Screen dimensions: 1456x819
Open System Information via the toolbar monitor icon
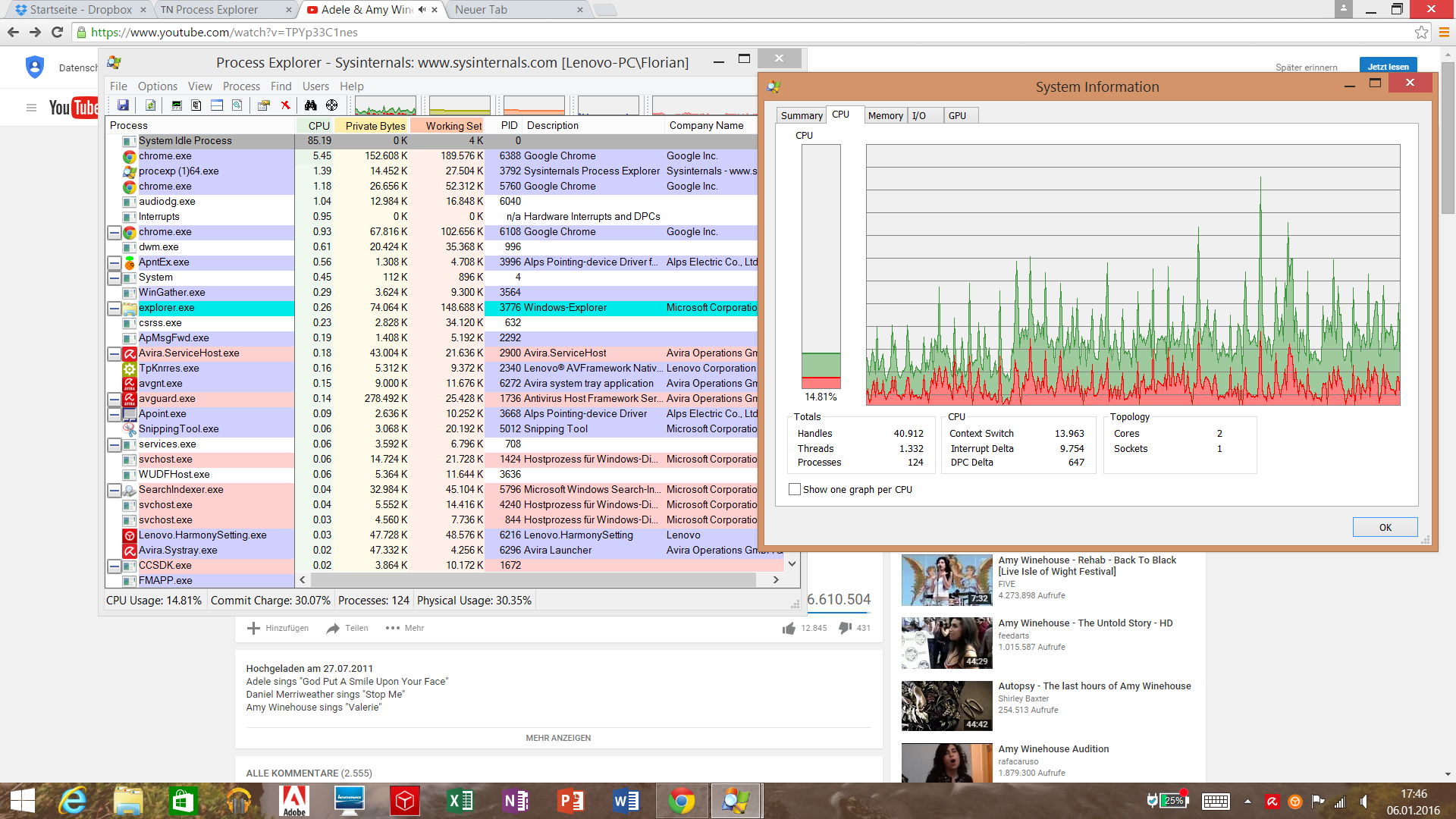[177, 105]
